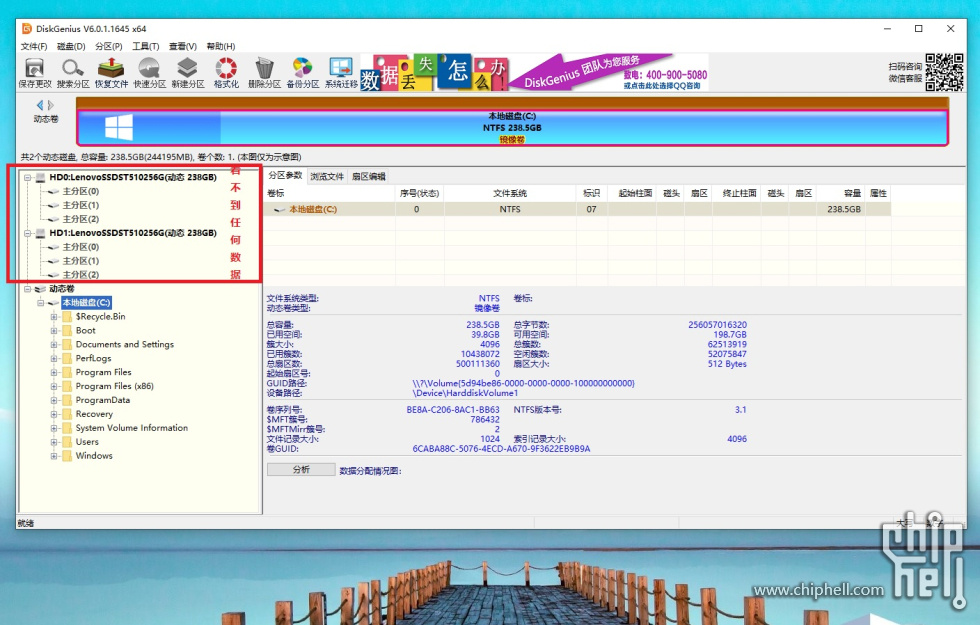Open the 查看(V) menu

[182, 46]
